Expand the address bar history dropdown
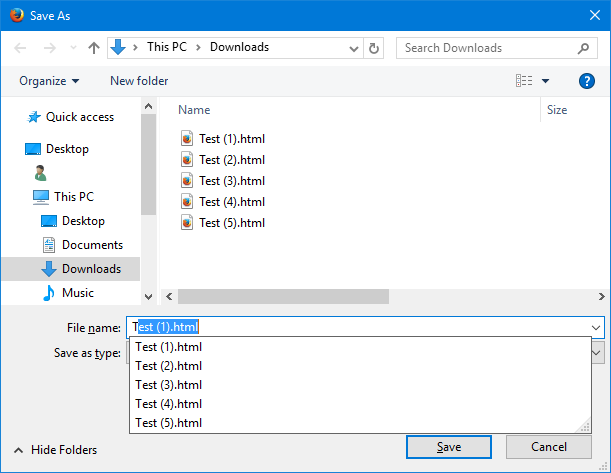This screenshot has height=473, width=611. coord(354,48)
